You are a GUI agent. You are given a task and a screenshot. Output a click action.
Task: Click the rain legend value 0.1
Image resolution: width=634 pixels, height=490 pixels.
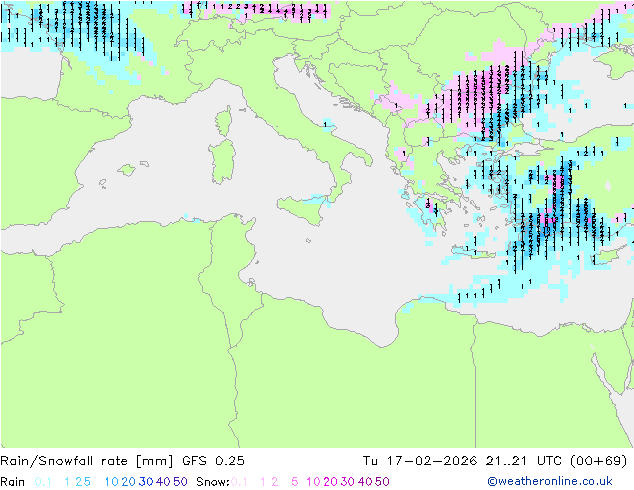coord(43,482)
